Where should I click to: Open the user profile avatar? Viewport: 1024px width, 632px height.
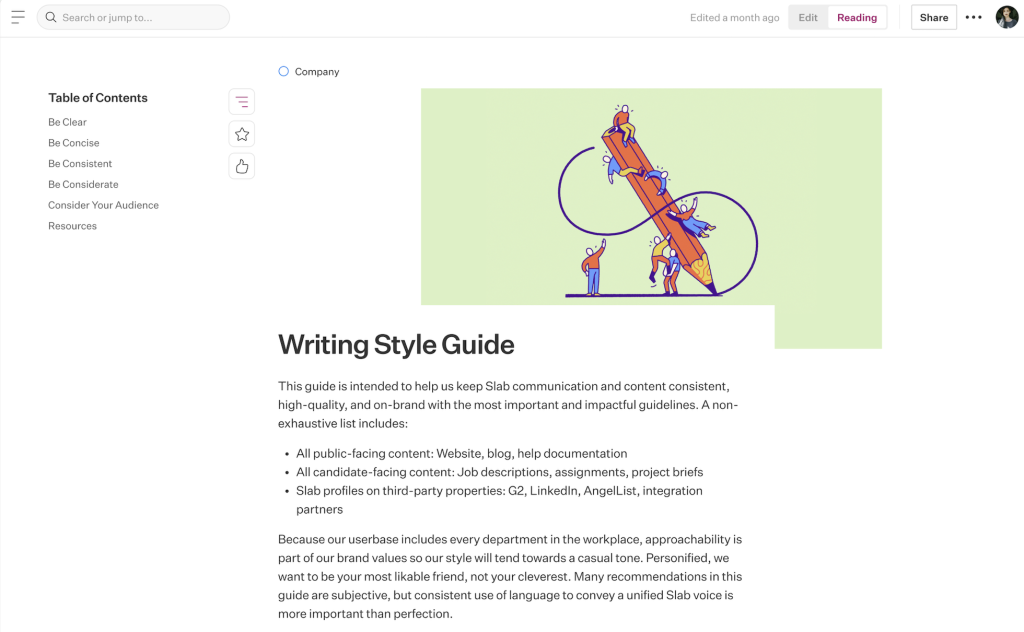point(1007,18)
